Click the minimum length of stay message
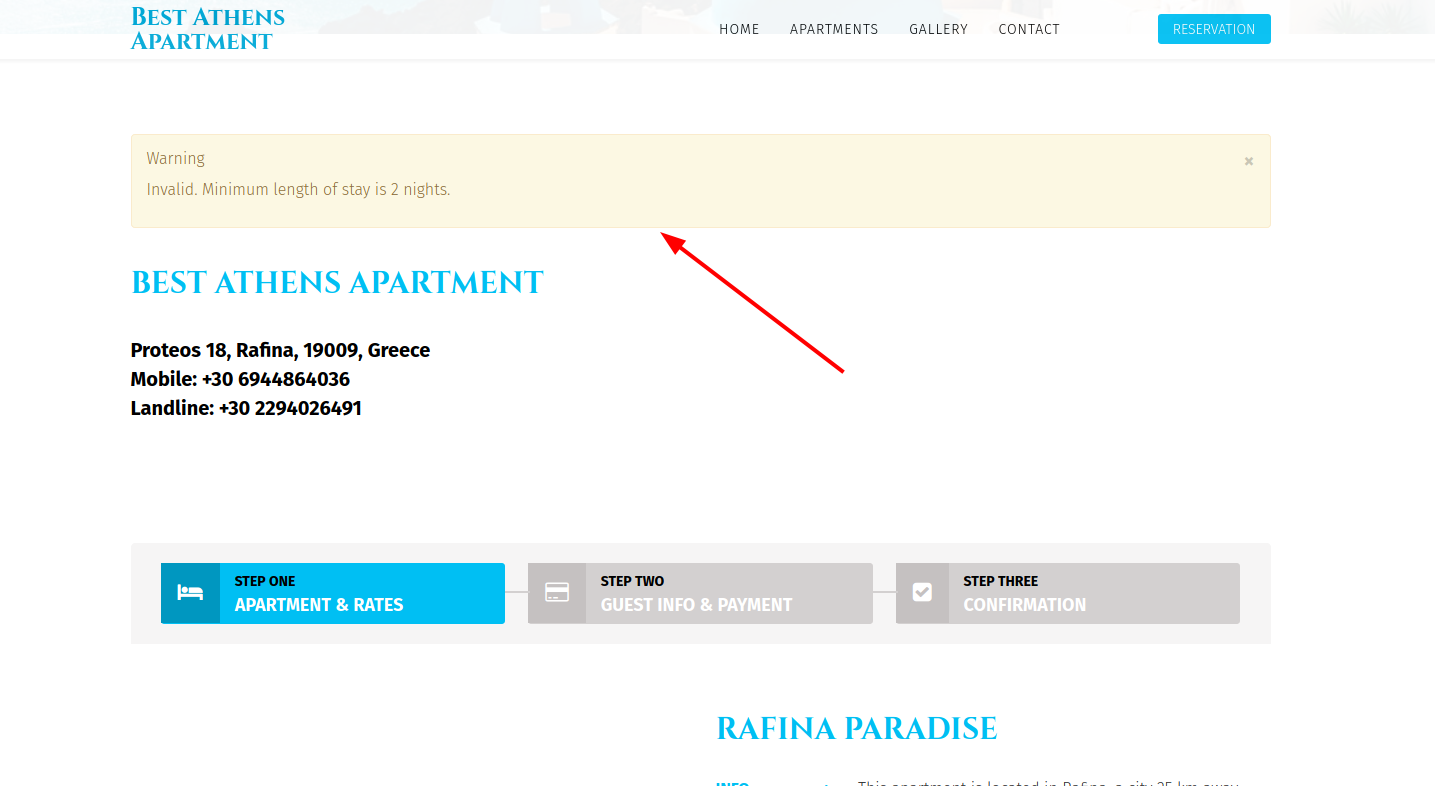Viewport: 1435px width, 786px height. pyautogui.click(x=298, y=189)
